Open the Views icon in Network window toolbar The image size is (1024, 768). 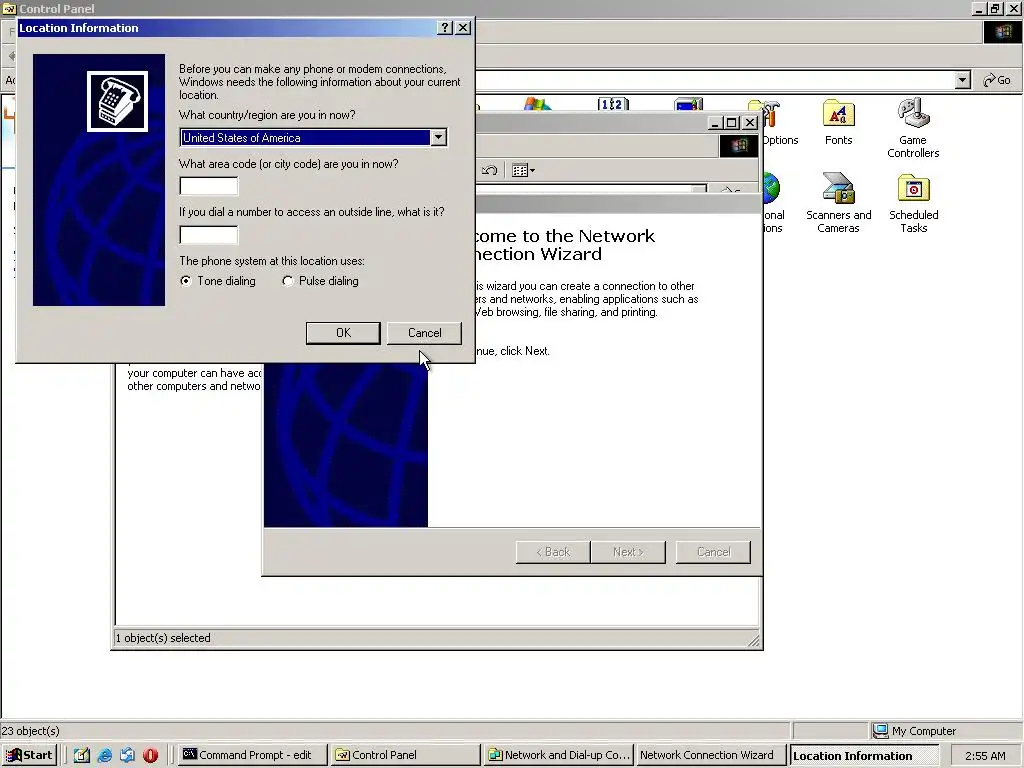(523, 170)
